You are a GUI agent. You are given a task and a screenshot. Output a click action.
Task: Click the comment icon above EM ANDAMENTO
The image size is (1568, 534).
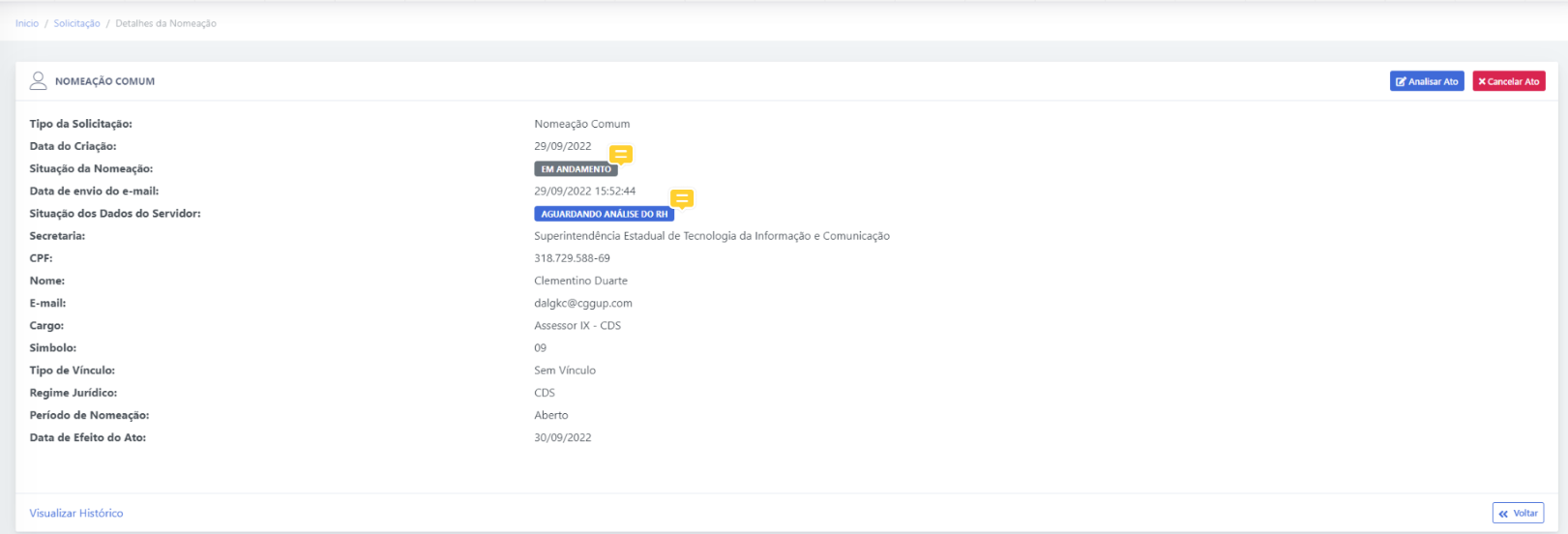pos(621,154)
